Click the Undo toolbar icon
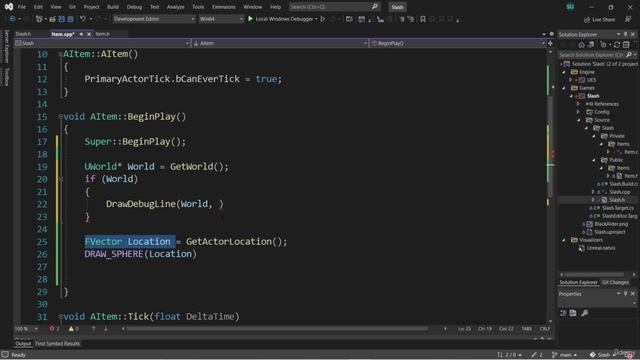The height and width of the screenshot is (360, 640). point(83,19)
